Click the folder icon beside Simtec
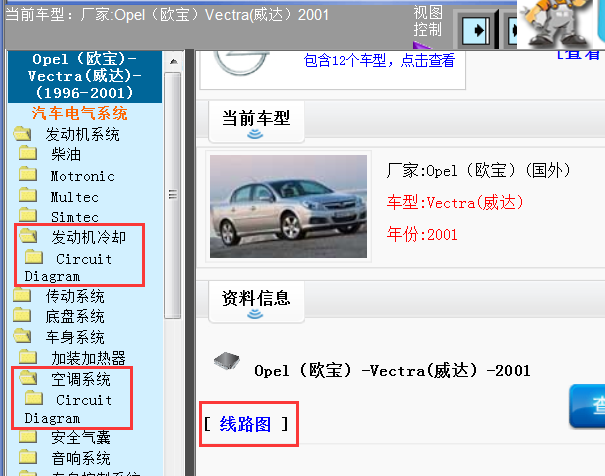 coord(28,215)
